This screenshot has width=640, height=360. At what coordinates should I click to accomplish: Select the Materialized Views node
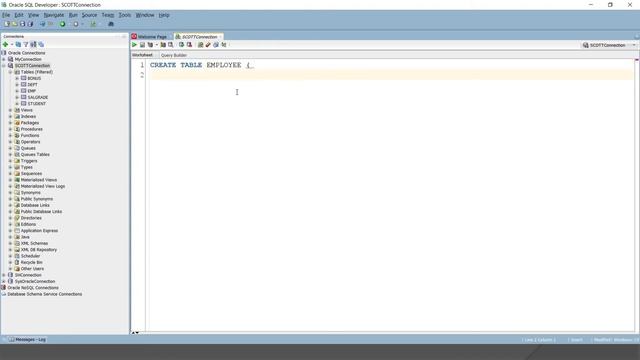[x=39, y=180]
